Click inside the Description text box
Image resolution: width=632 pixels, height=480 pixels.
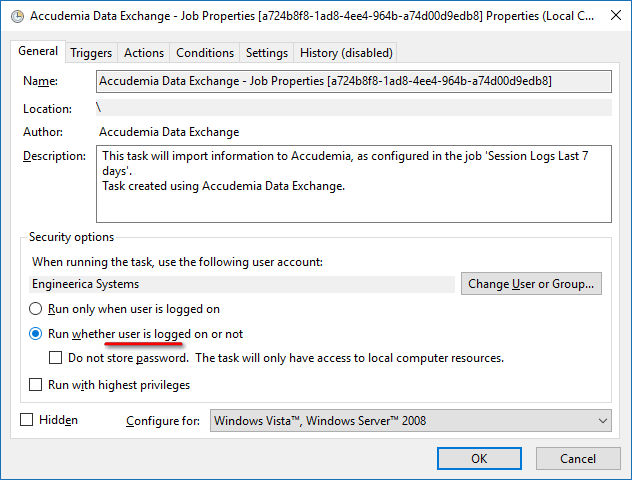(353, 184)
